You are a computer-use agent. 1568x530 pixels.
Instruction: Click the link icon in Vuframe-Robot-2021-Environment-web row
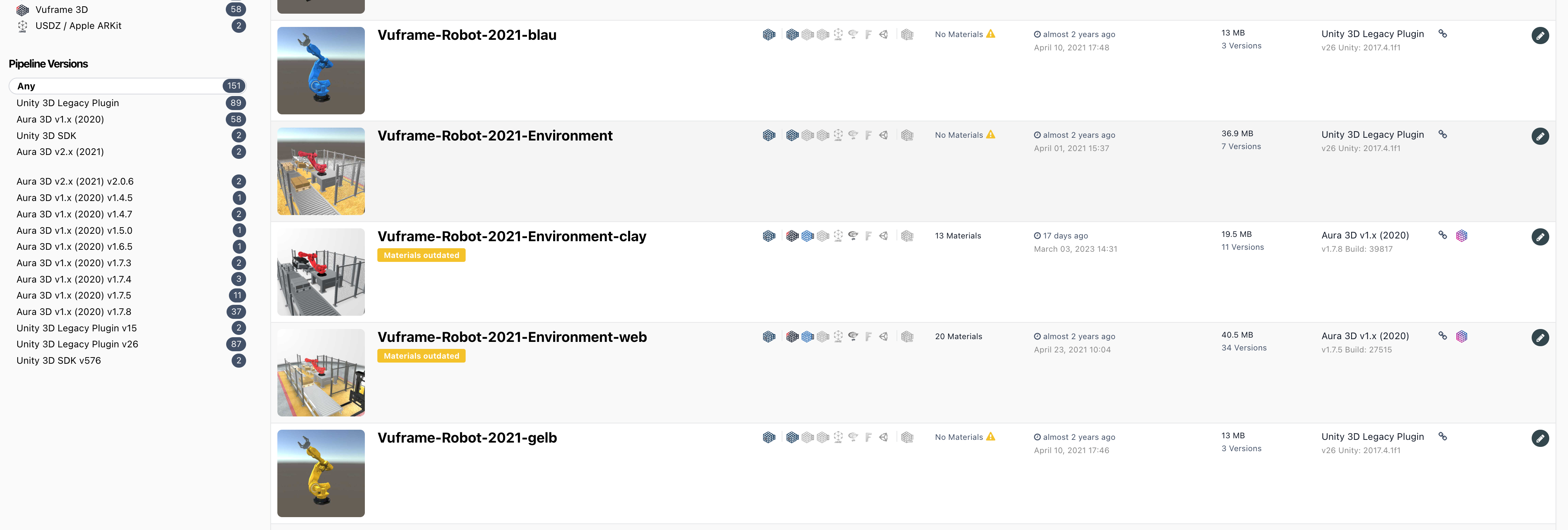(x=1443, y=336)
